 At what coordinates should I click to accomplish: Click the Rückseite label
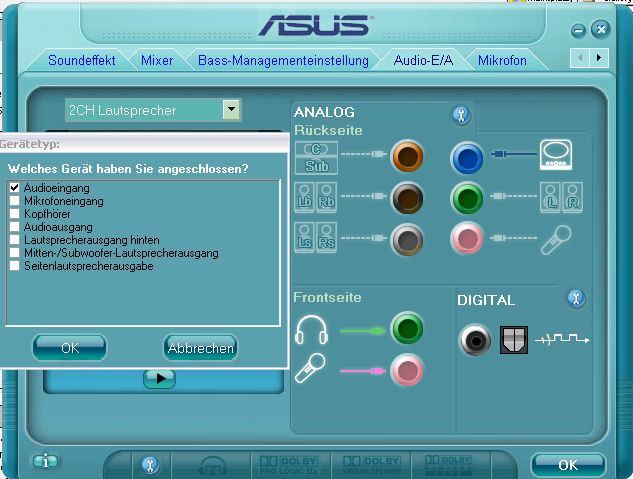click(328, 130)
